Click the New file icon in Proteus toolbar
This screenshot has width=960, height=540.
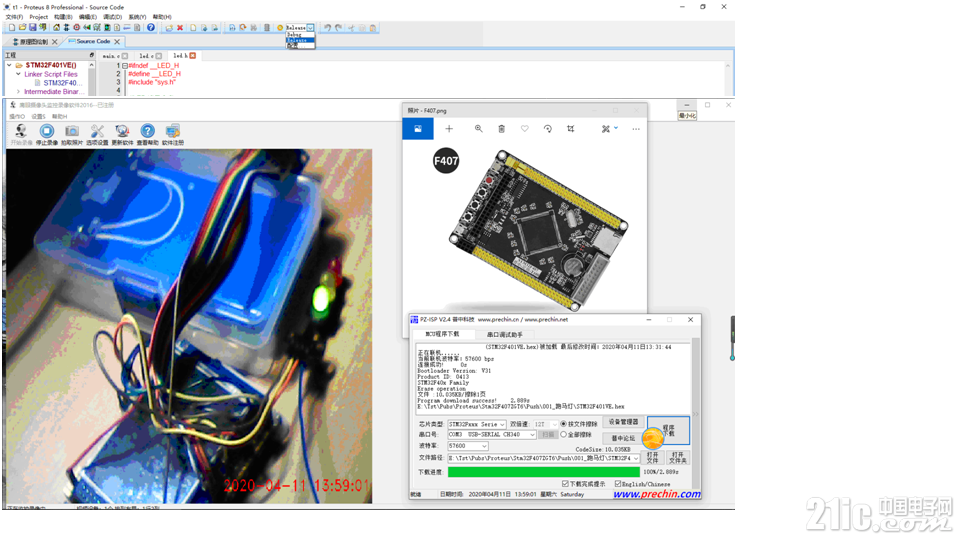pyautogui.click(x=12, y=28)
